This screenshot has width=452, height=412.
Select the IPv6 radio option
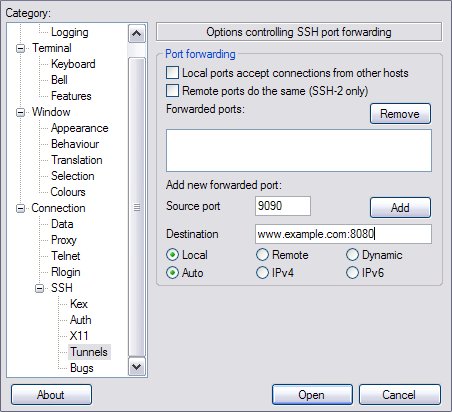pos(352,273)
